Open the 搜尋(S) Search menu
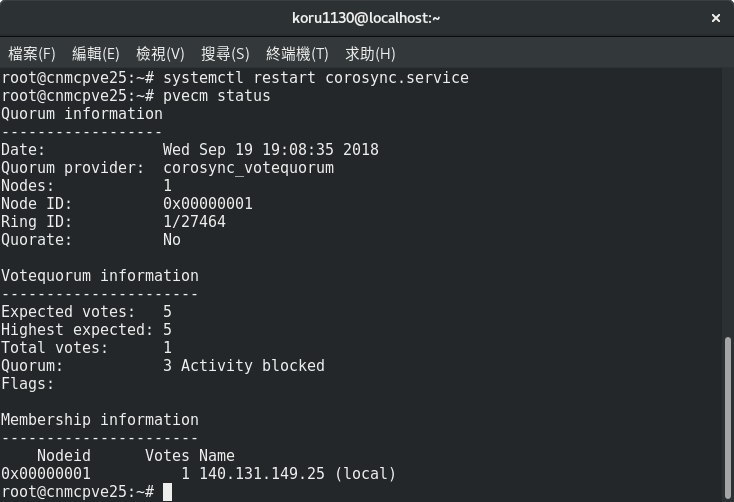This screenshot has width=734, height=502. coord(225,54)
